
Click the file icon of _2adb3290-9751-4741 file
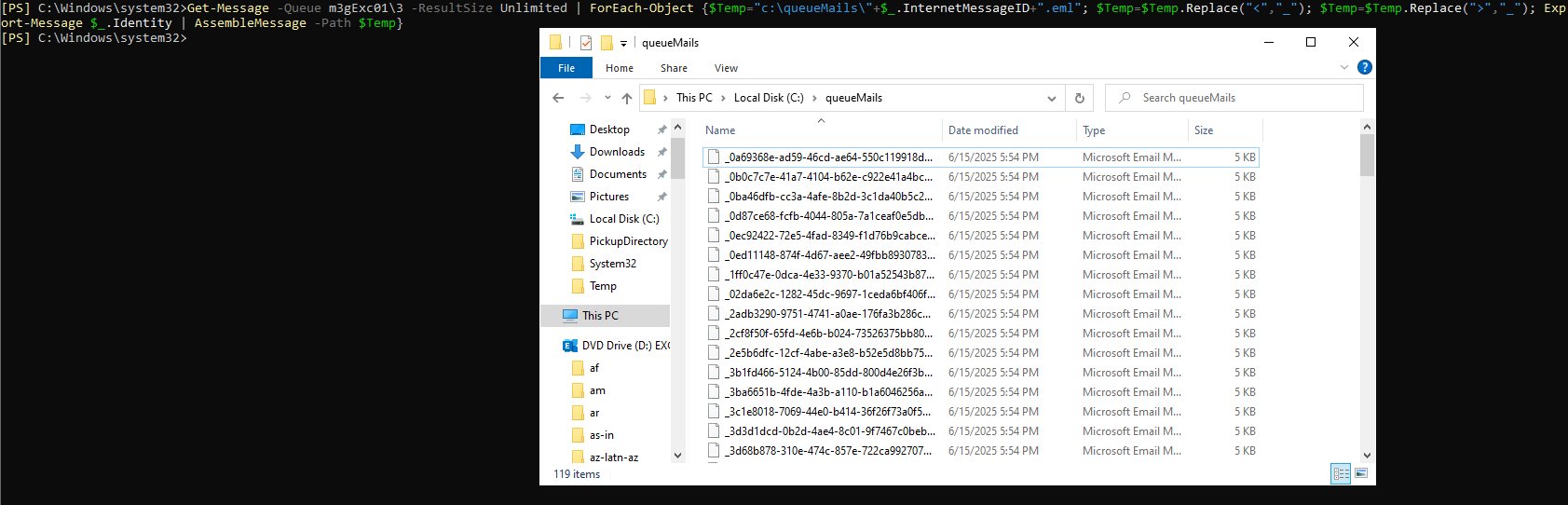(x=714, y=314)
